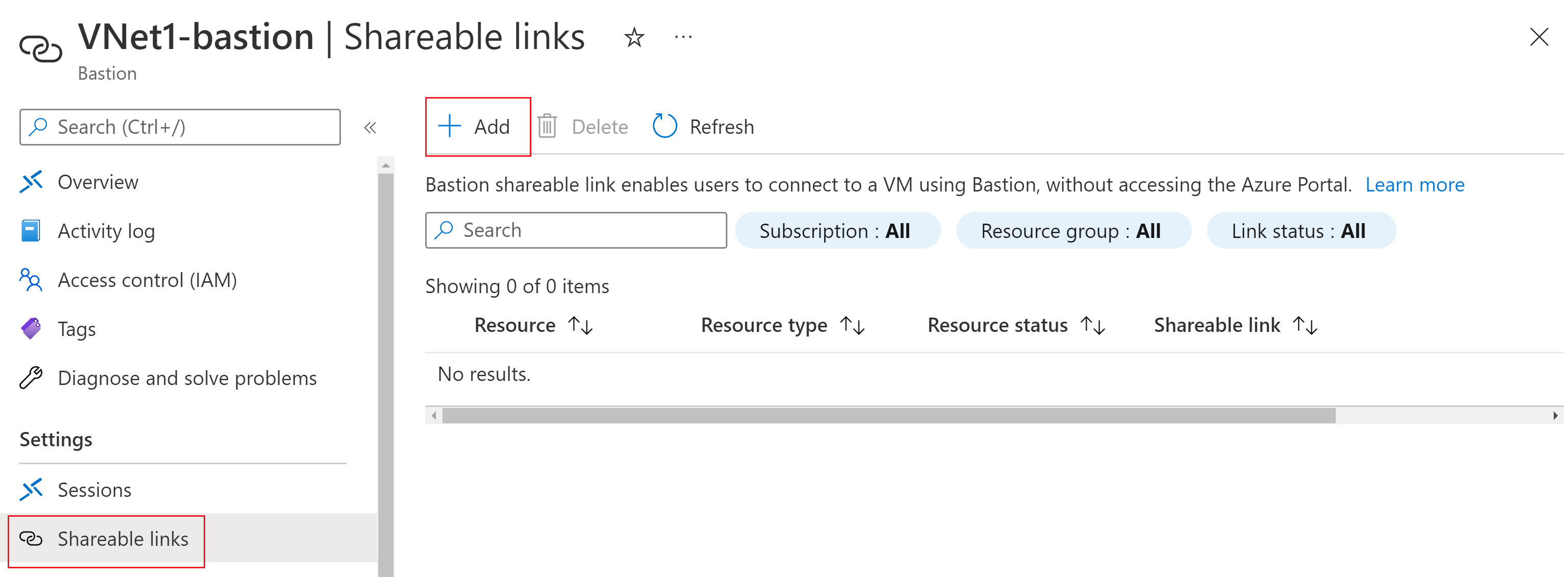Screen dimensions: 1568x577
Task: Click the Add plus icon
Action: pos(449,126)
